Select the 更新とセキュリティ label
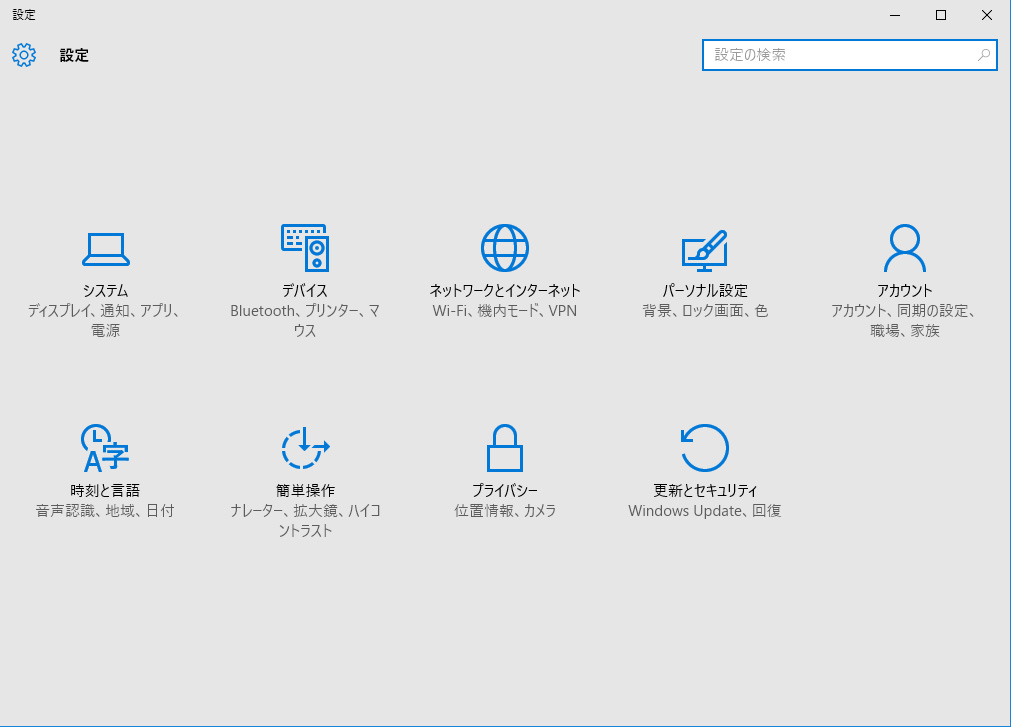The height and width of the screenshot is (727, 1011). 705,490
